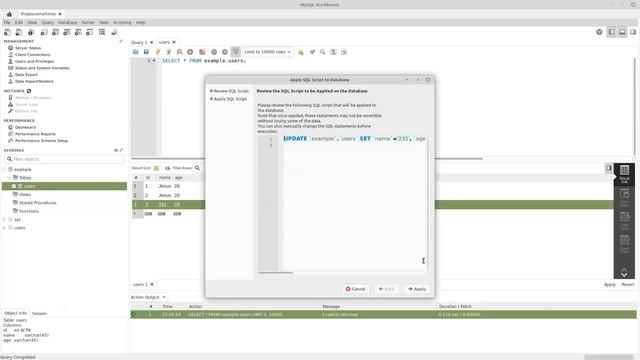This screenshot has height=360, width=640.
Task: Open Result Grid view side panel
Action: pos(624,174)
